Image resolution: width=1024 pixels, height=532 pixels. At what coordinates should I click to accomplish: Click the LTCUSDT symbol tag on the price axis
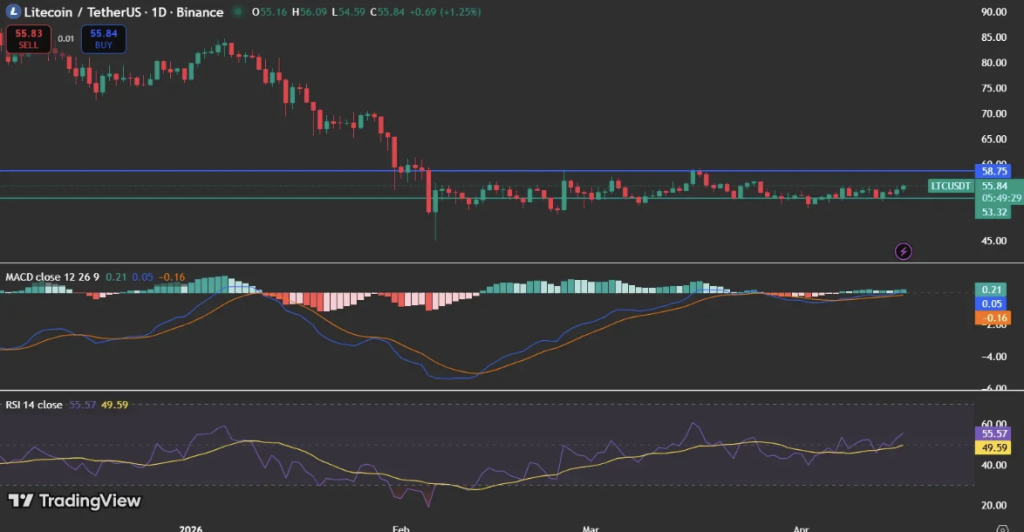(x=951, y=186)
